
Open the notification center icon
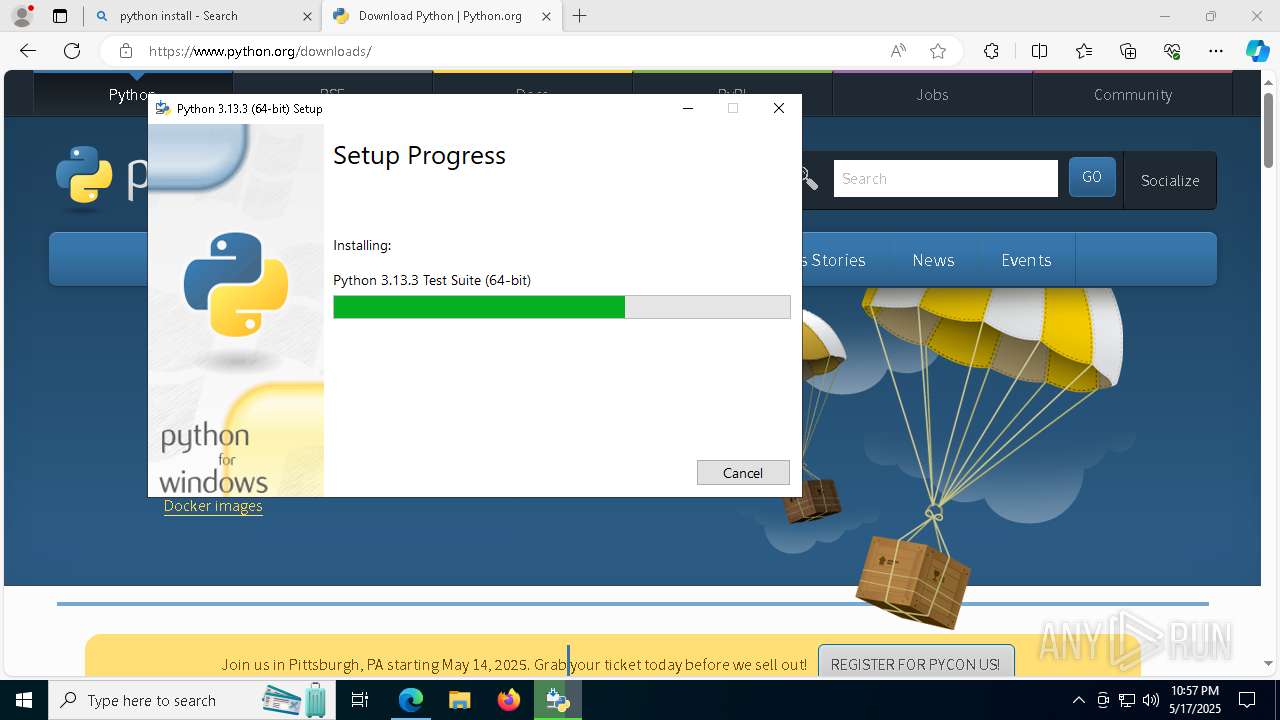1248,700
